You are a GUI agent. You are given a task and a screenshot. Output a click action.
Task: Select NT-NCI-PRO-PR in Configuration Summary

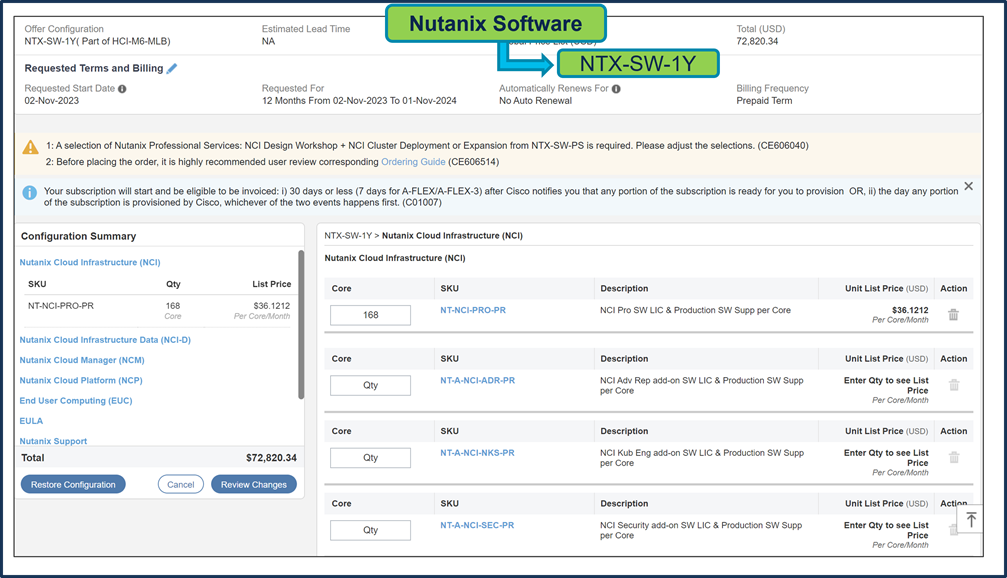(60, 306)
